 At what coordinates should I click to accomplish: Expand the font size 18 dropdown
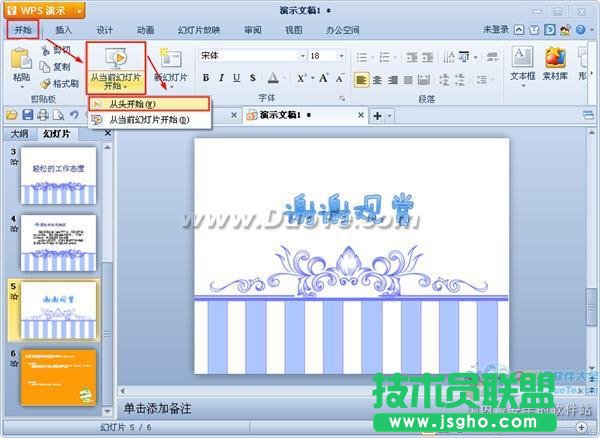tap(341, 56)
